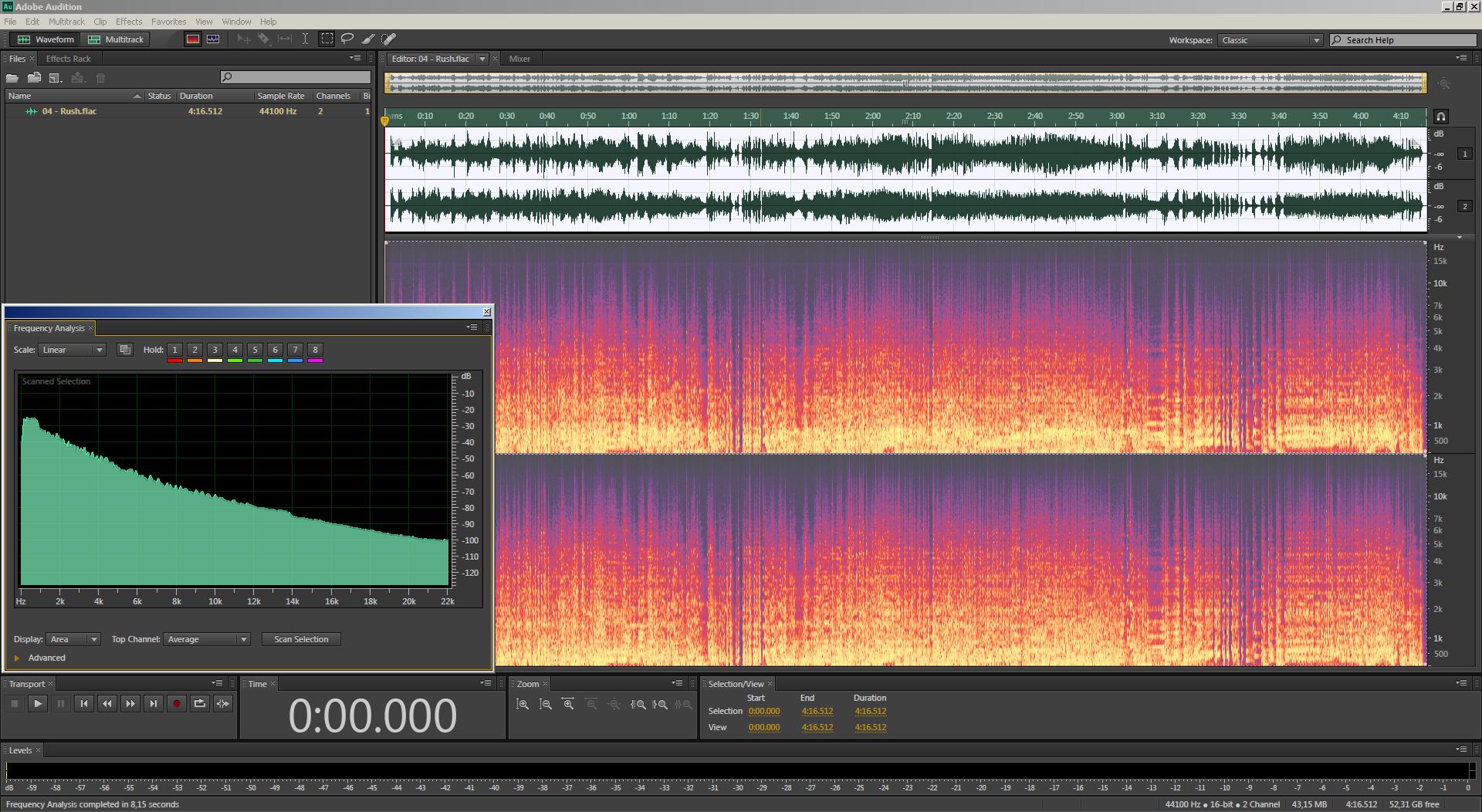Select the Lasso Selection tool
Screen dimensions: 1482x812
pos(347,39)
